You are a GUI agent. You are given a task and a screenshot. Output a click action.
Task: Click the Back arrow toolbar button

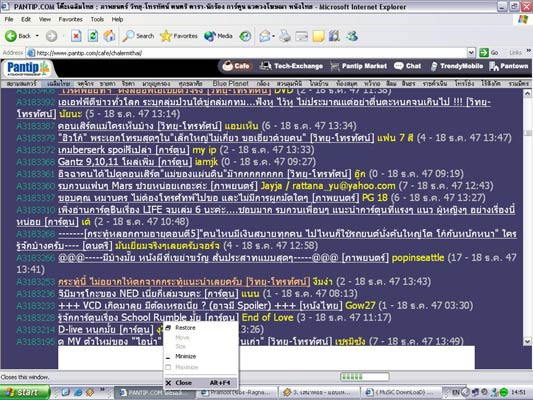coord(18,36)
